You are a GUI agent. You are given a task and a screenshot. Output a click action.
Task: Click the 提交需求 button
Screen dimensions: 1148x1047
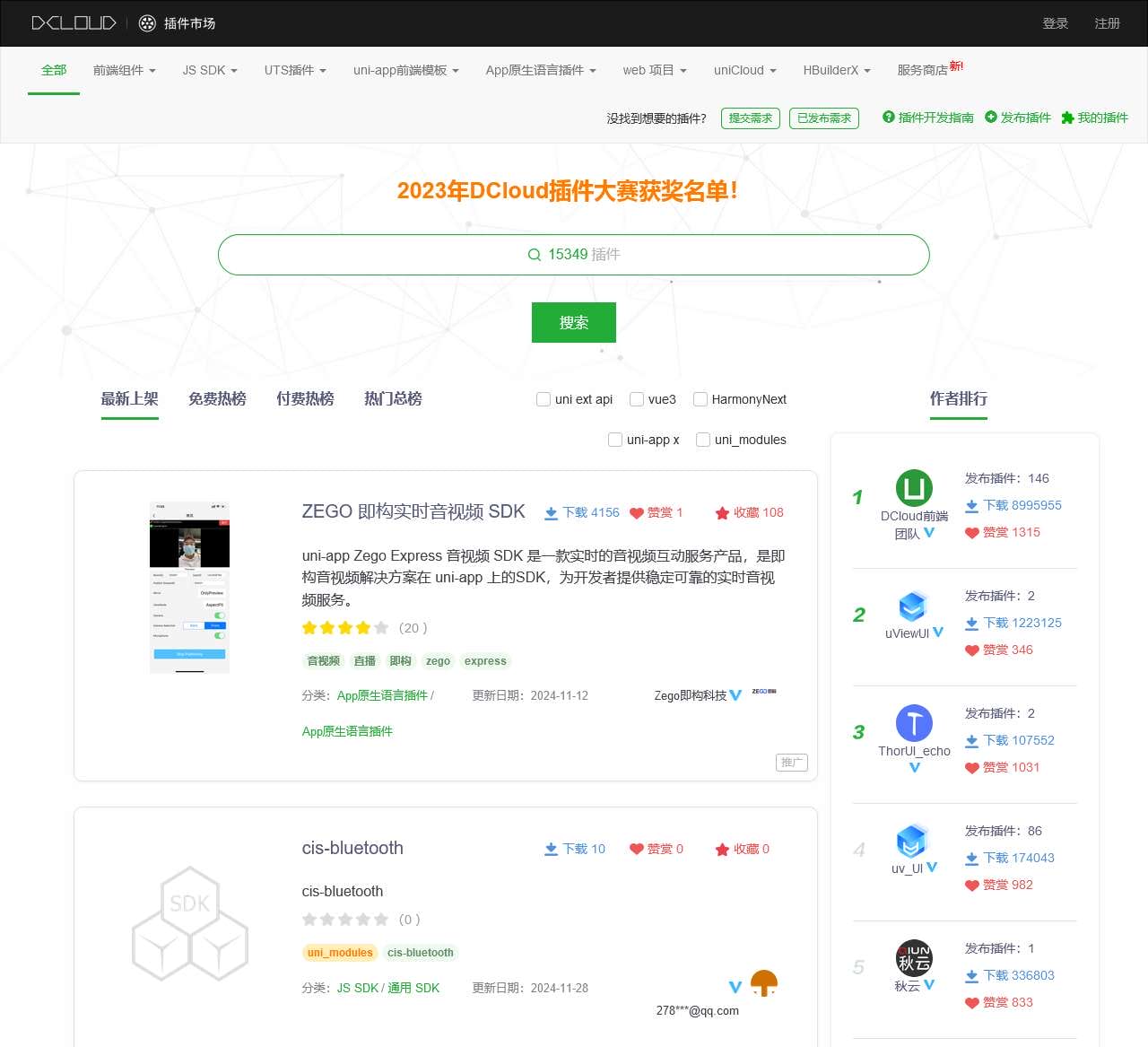tap(751, 118)
